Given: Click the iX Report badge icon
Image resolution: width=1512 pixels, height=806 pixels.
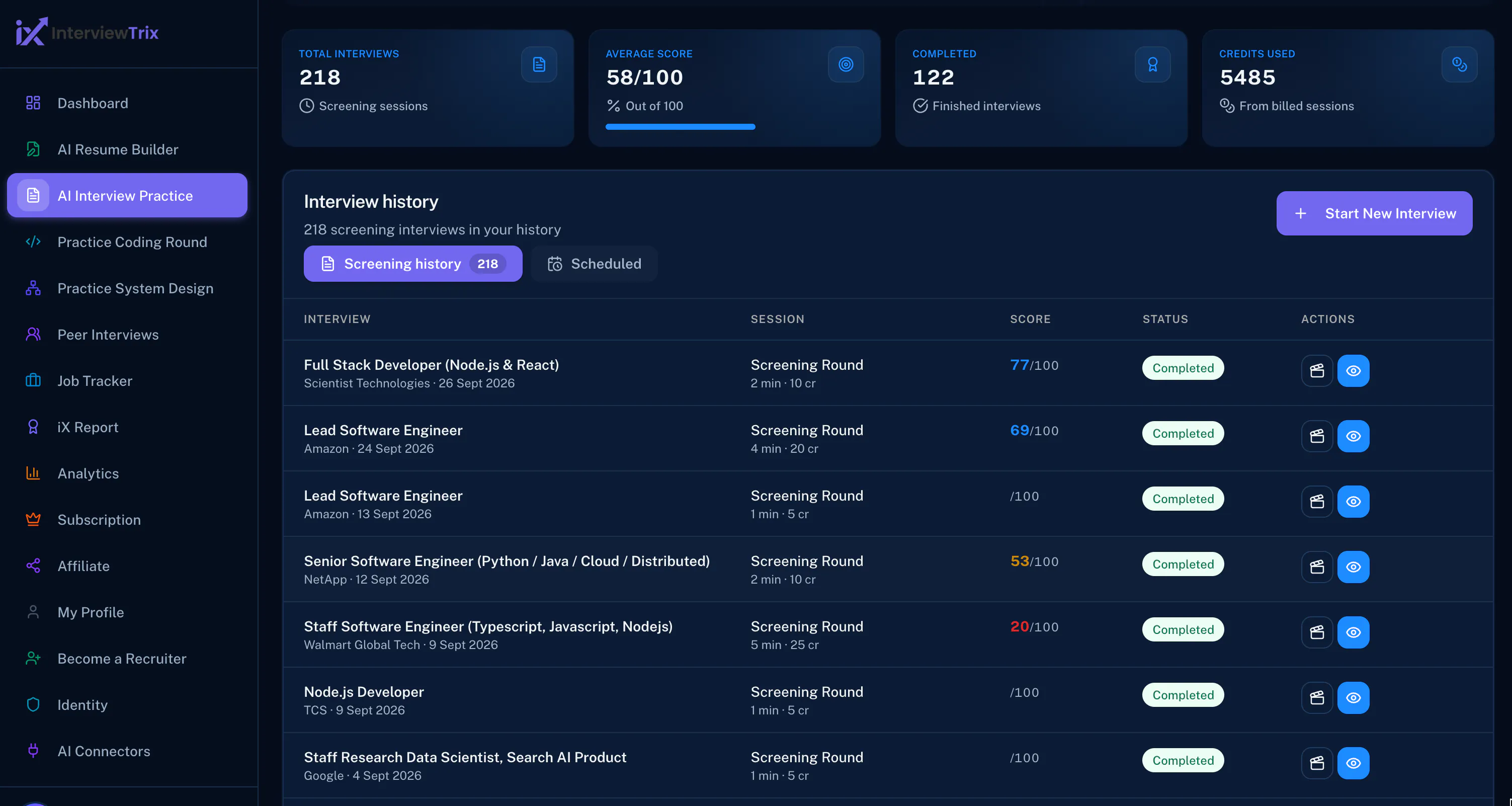Looking at the screenshot, I should 34,427.
